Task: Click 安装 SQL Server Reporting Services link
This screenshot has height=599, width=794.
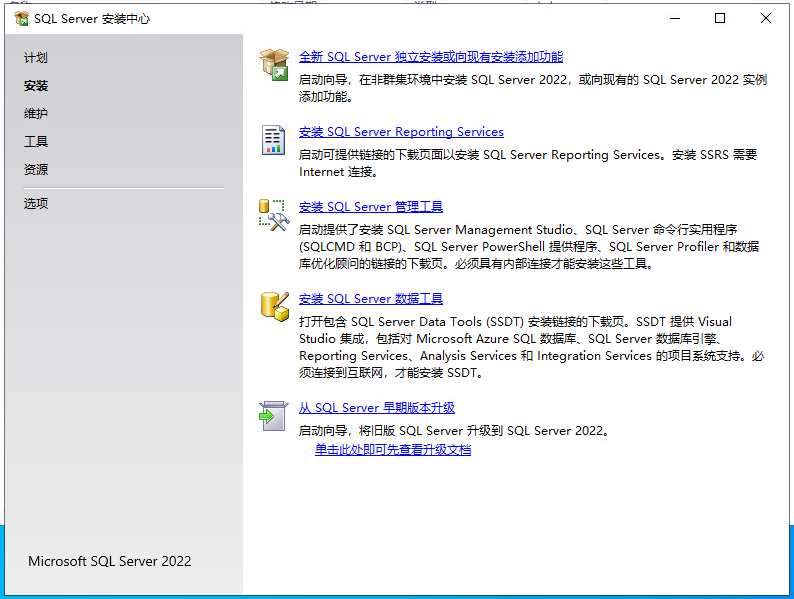Action: 401,132
